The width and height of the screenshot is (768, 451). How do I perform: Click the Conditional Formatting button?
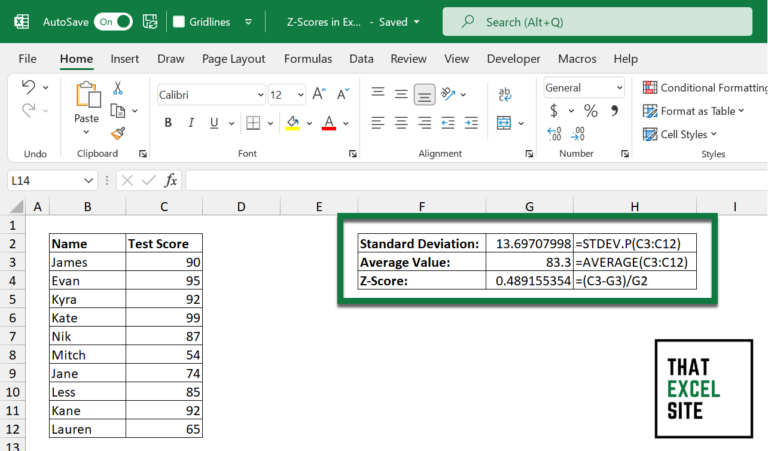click(x=700, y=88)
